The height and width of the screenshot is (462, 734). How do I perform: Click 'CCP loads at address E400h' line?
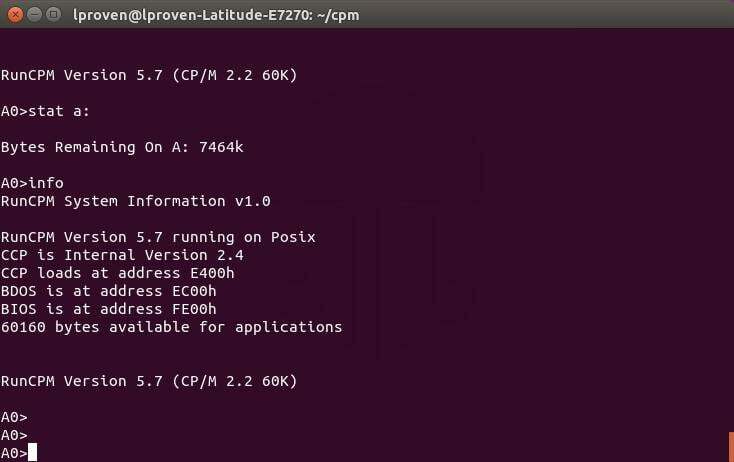117,273
